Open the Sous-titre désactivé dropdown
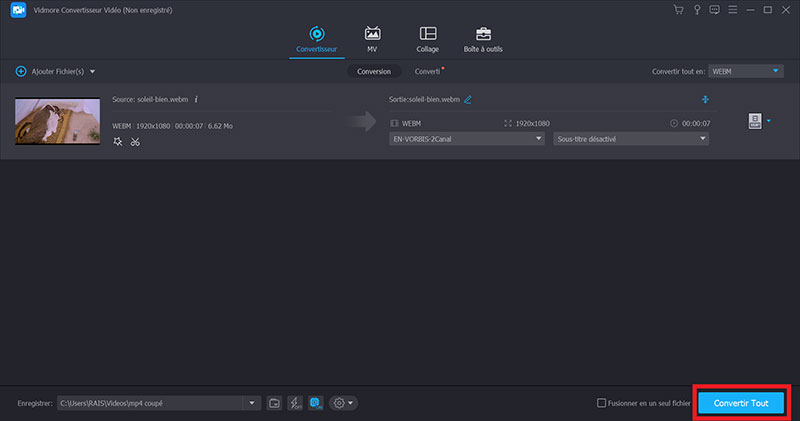Viewport: 800px width, 421px height. [x=631, y=139]
